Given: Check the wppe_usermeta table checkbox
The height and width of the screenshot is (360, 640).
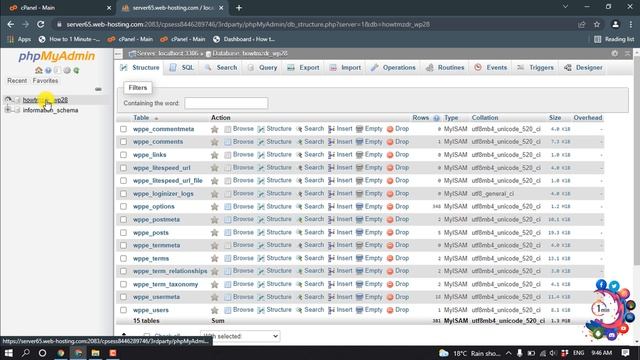Looking at the screenshot, I should pos(123,297).
